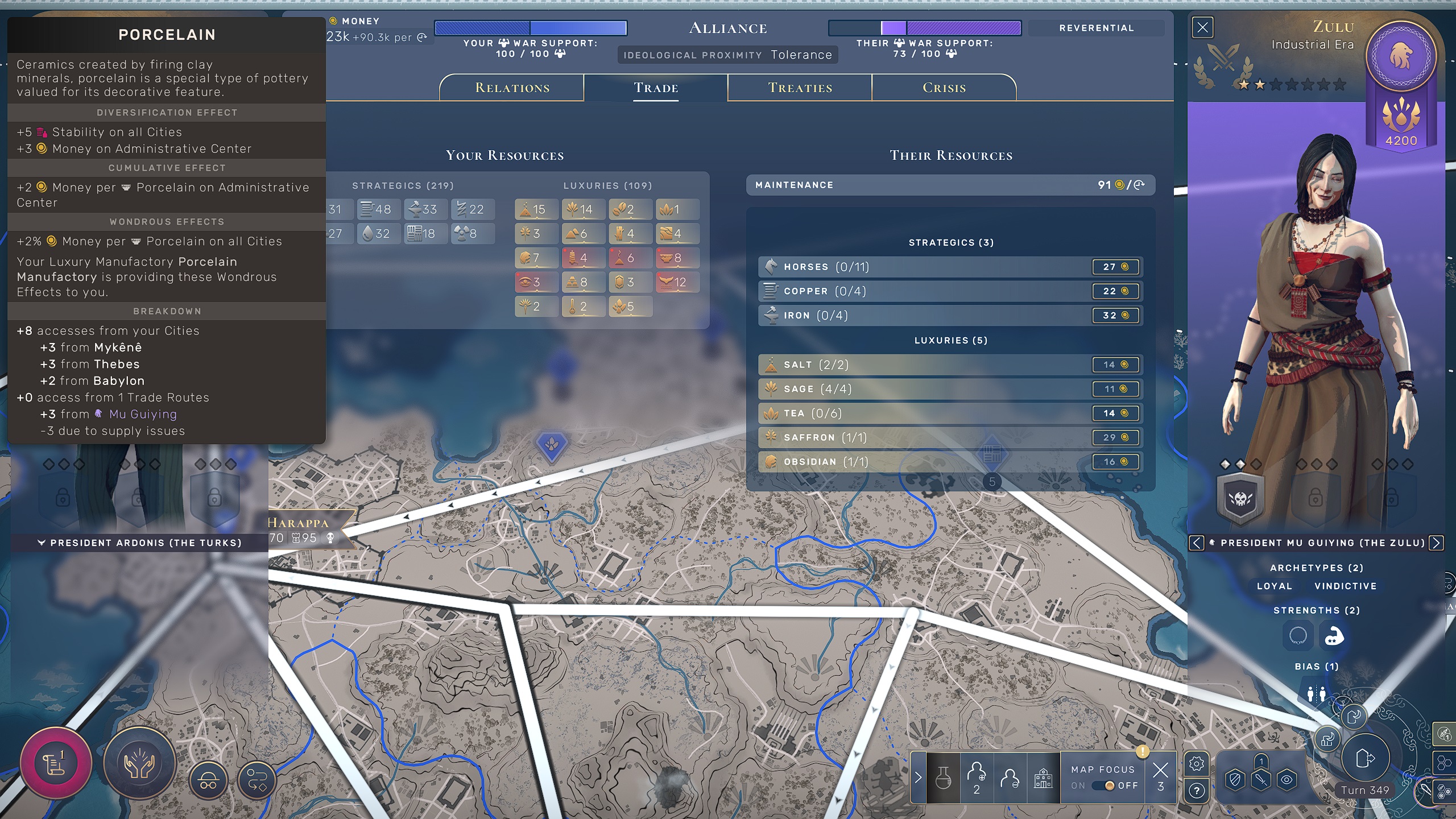The height and width of the screenshot is (819, 1456).
Task: Close the diplomacy screen with X
Action: [x=1202, y=27]
